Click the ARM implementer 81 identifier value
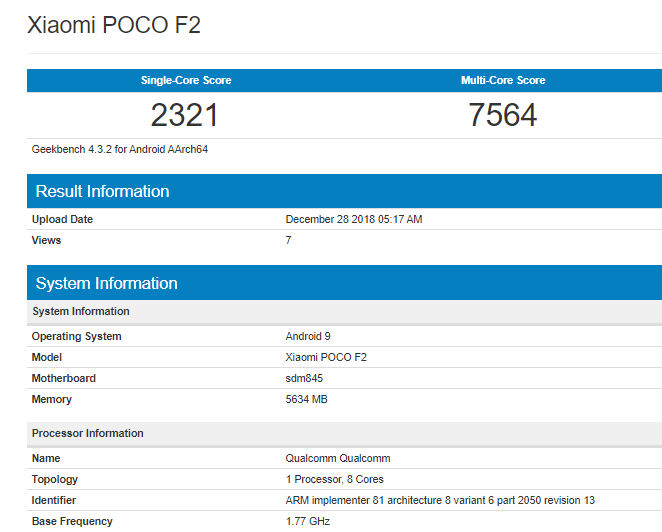The width and height of the screenshot is (662, 532). [x=440, y=500]
